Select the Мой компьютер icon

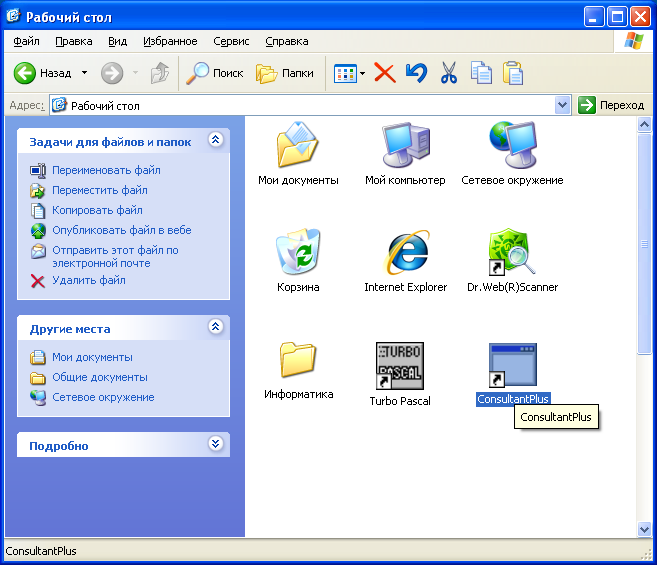click(x=406, y=145)
